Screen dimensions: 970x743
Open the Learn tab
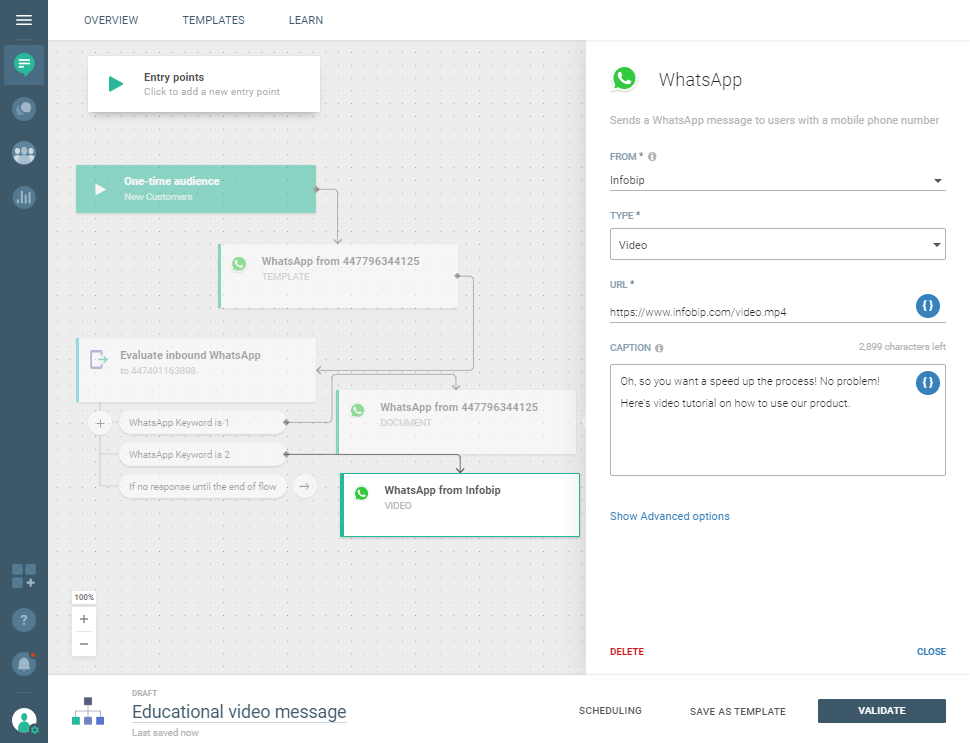pyautogui.click(x=305, y=20)
